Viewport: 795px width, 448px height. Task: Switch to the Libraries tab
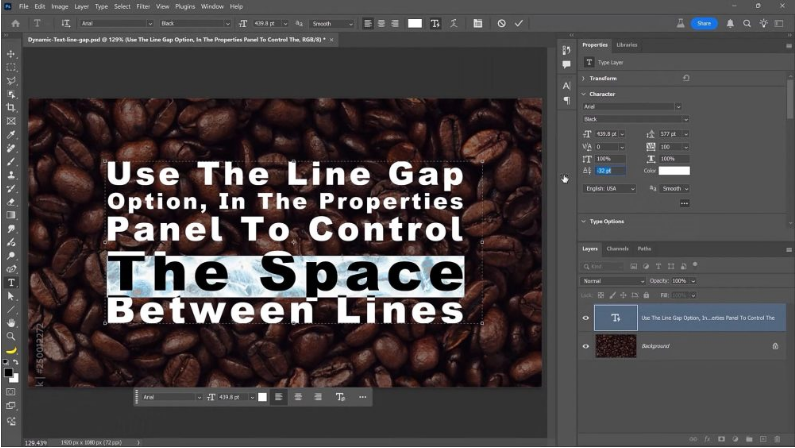[x=627, y=45]
